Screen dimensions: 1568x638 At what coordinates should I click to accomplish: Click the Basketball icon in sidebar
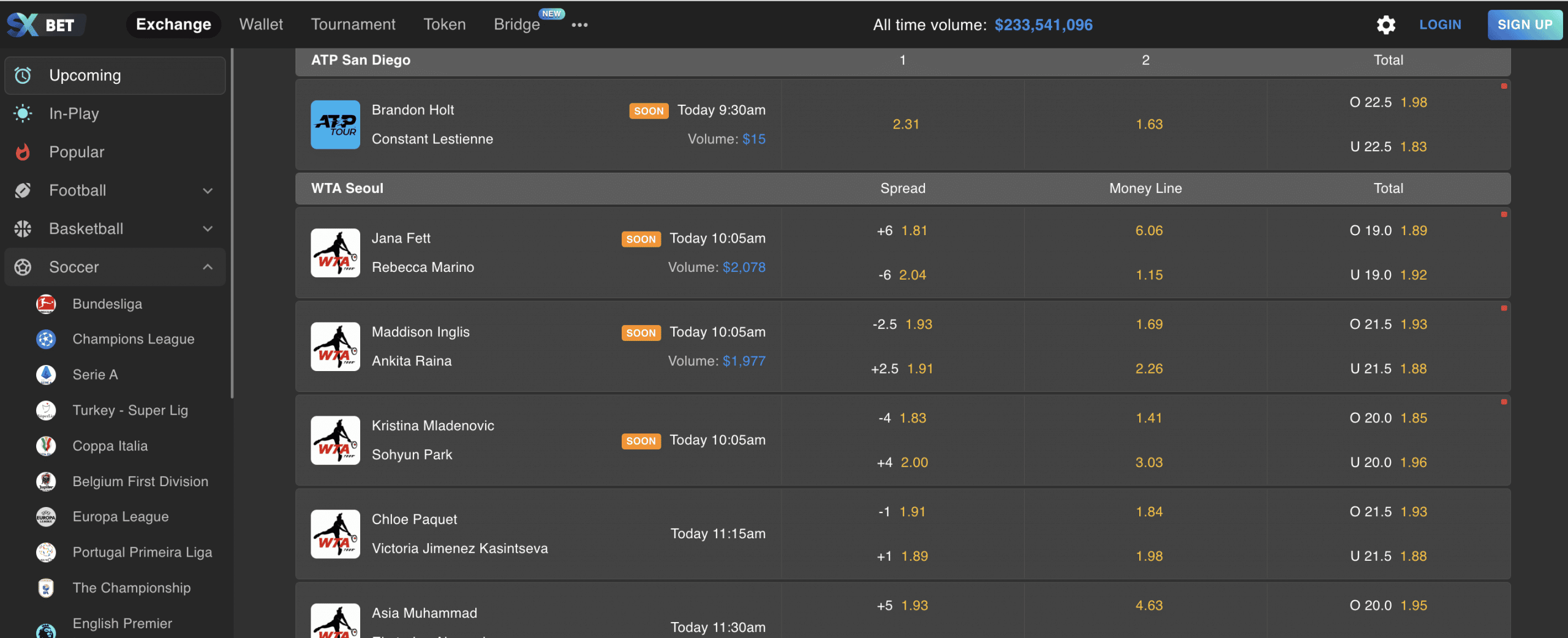click(23, 228)
